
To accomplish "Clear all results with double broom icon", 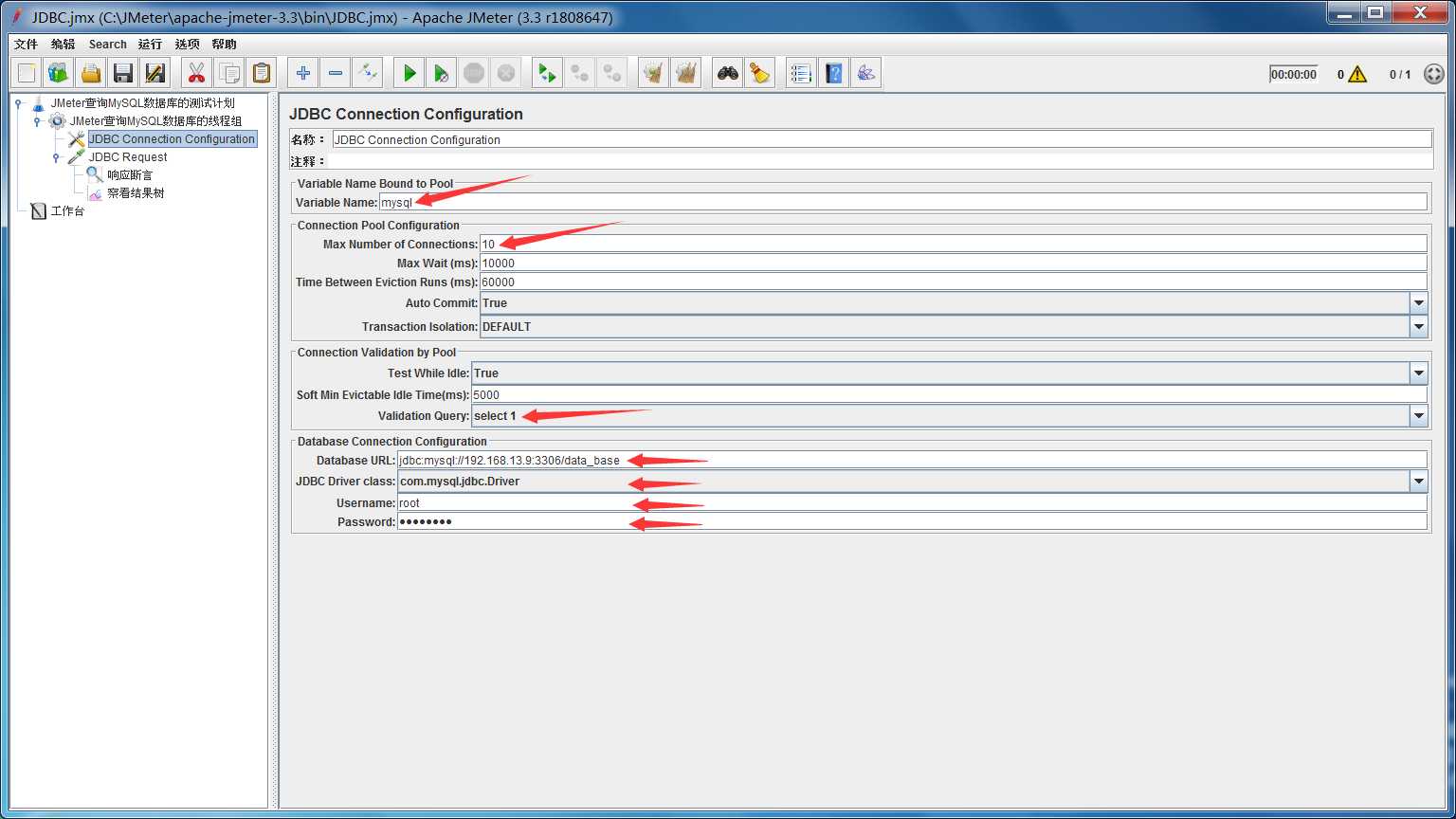I will (685, 73).
